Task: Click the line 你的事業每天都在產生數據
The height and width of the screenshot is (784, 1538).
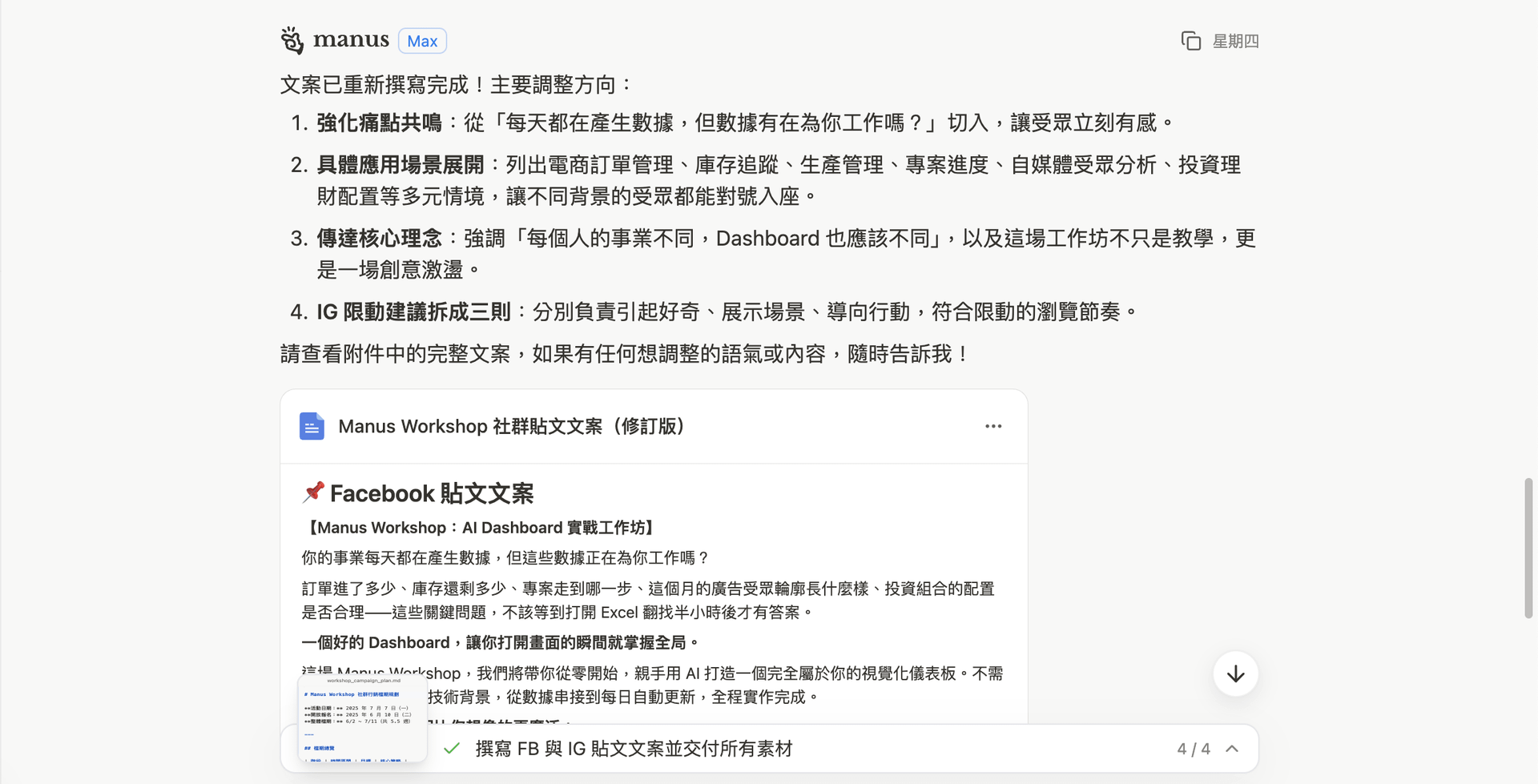Action: pos(506,558)
